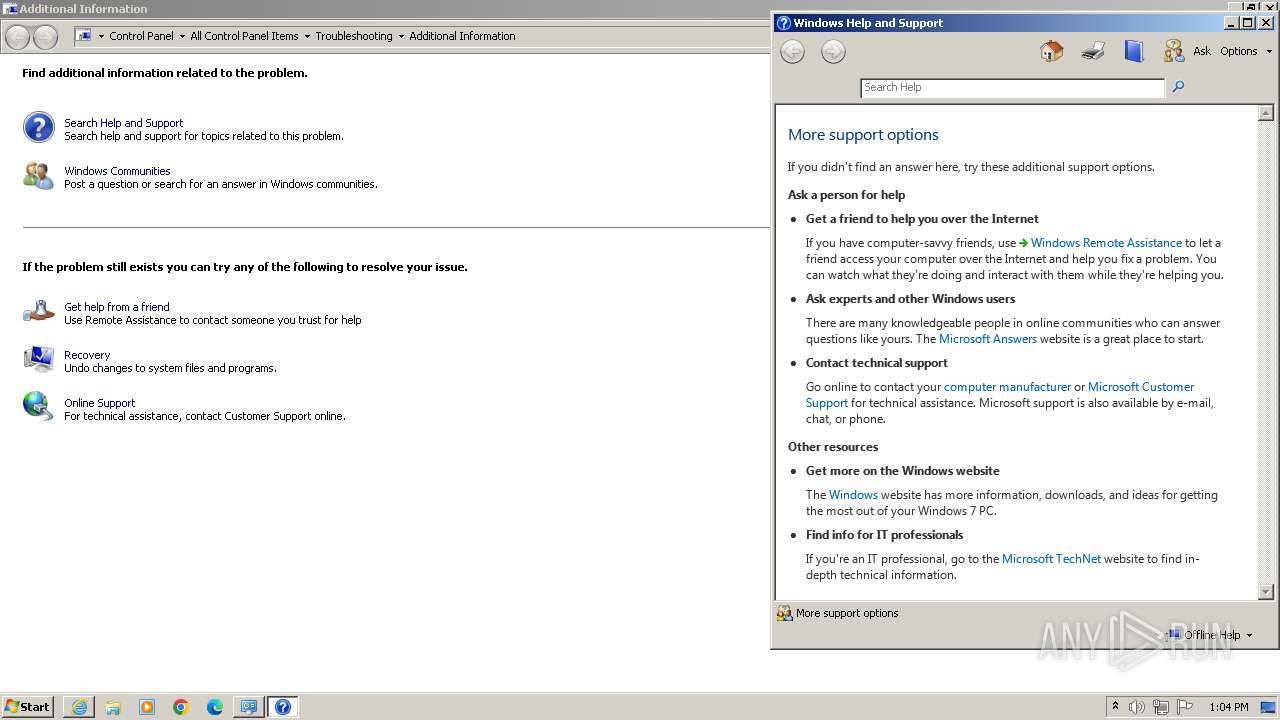This screenshot has height=720, width=1280.
Task: Select Control Panel in breadcrumb
Action: click(x=141, y=36)
